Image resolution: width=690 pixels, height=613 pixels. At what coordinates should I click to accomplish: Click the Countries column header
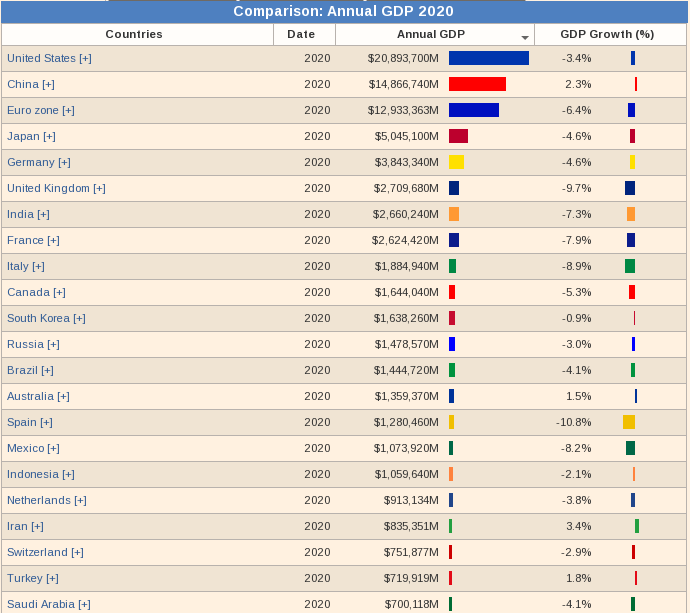[x=134, y=34]
